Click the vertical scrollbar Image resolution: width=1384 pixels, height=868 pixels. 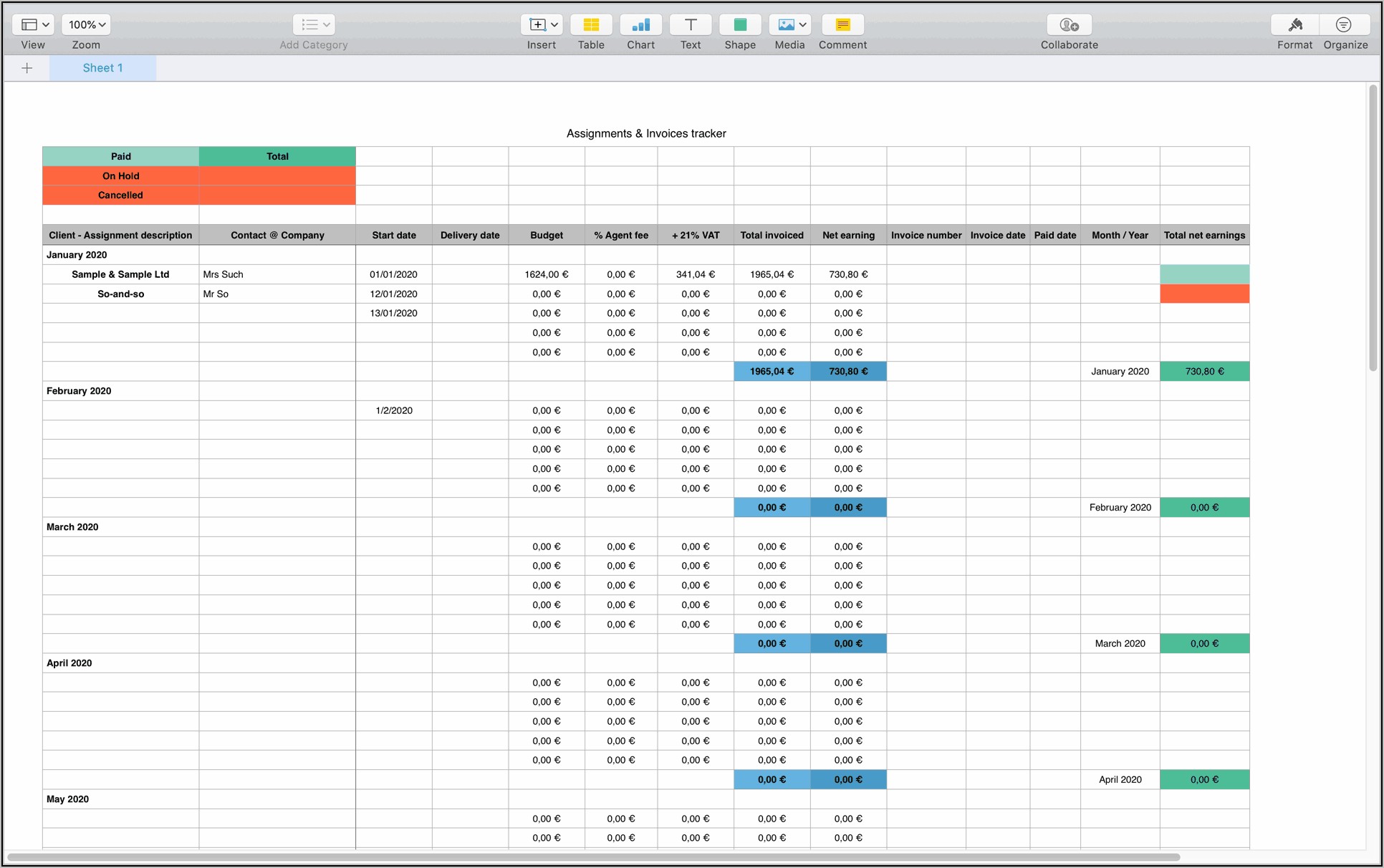point(1373,229)
